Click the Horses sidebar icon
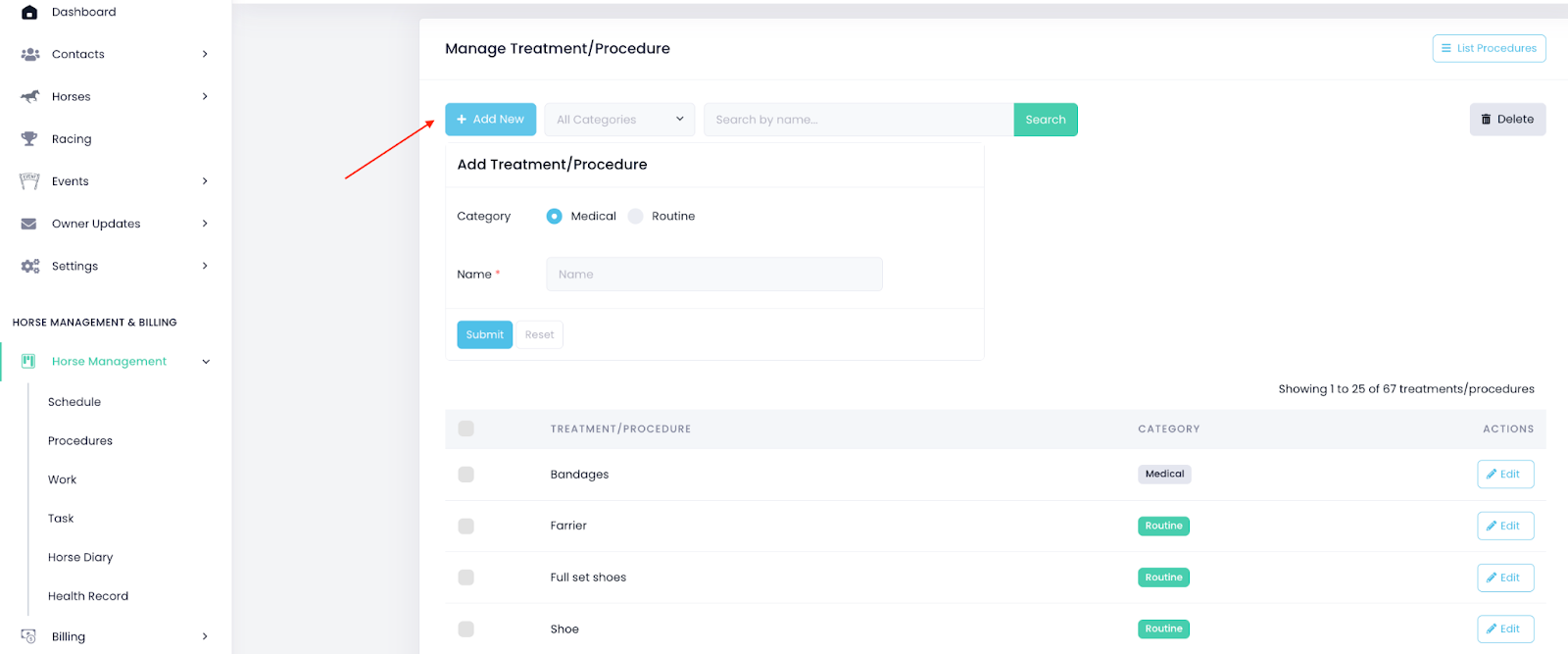 pos(29,97)
